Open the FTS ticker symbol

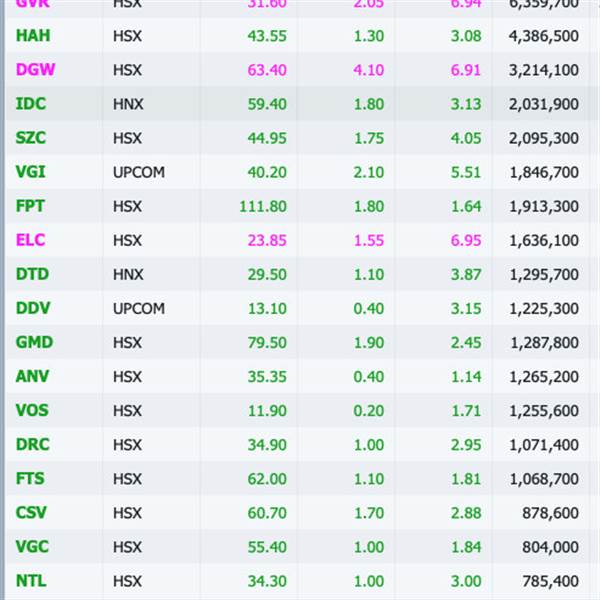point(30,478)
